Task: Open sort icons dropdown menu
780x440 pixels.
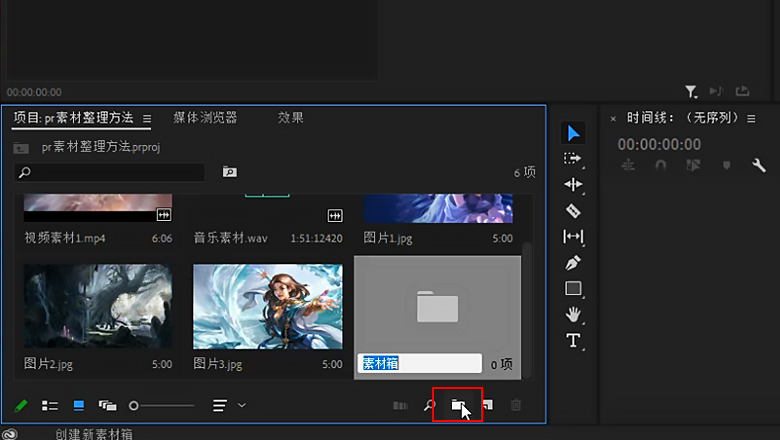Action: (228, 405)
